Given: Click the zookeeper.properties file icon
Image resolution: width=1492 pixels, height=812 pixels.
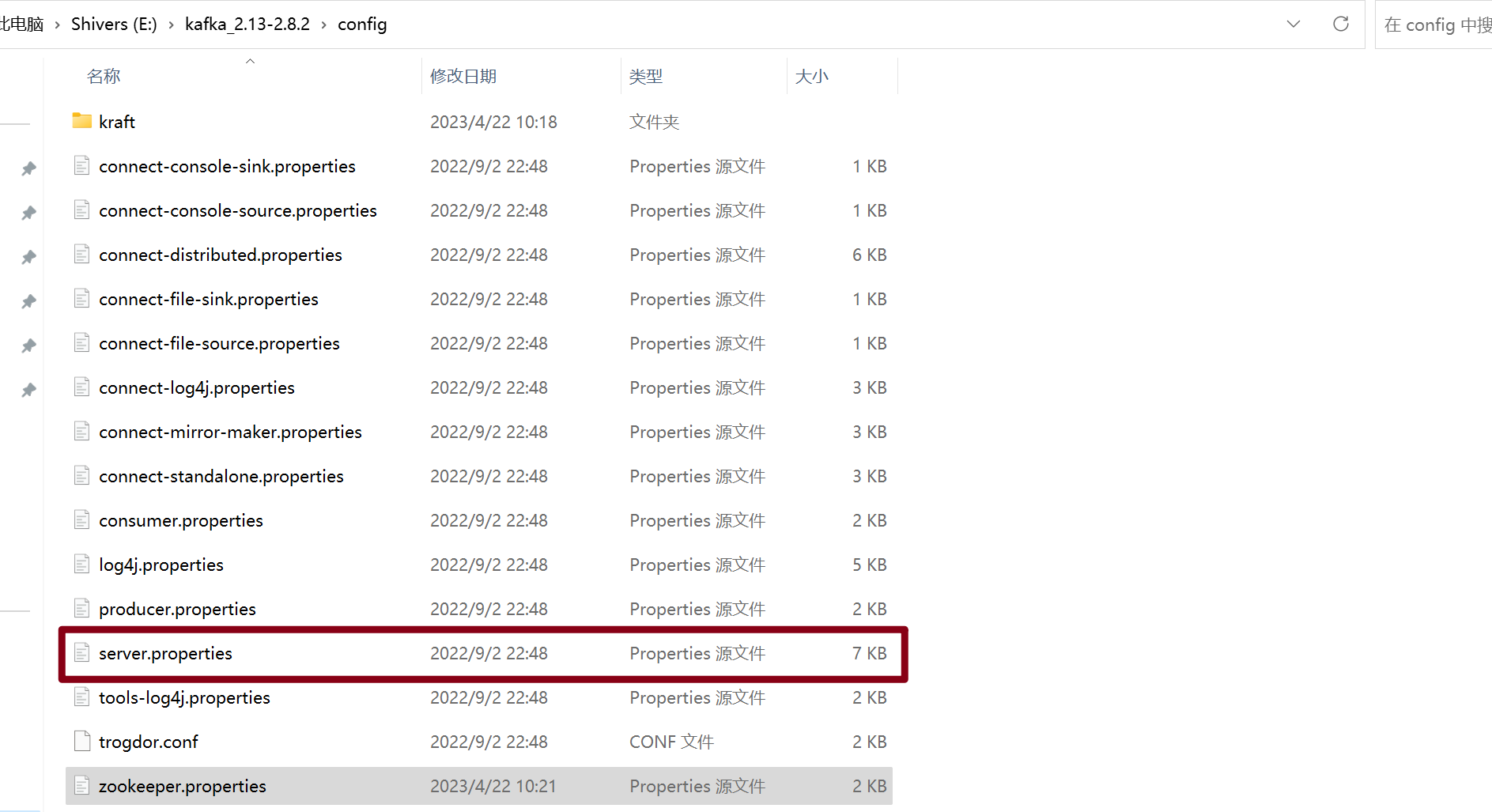Looking at the screenshot, I should coord(81,785).
